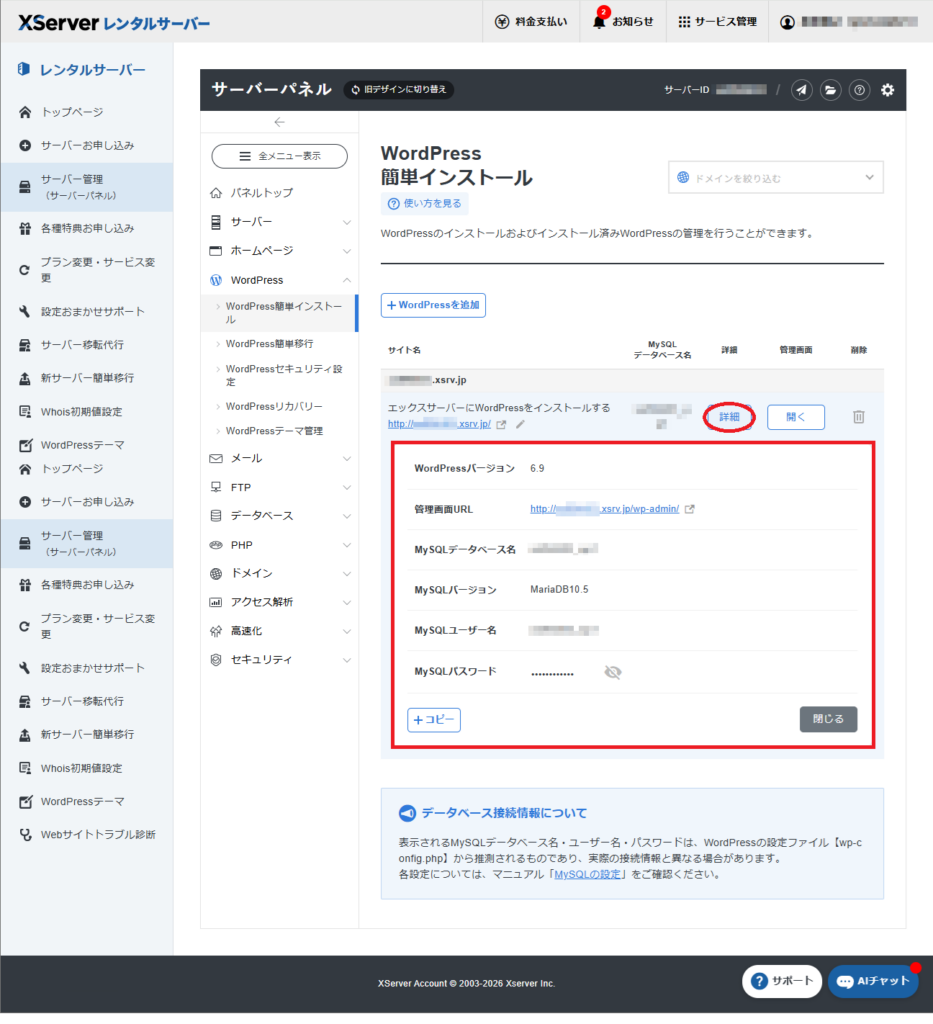Click the folder icon in server panel header
The image size is (933, 1024).
pyautogui.click(x=831, y=90)
